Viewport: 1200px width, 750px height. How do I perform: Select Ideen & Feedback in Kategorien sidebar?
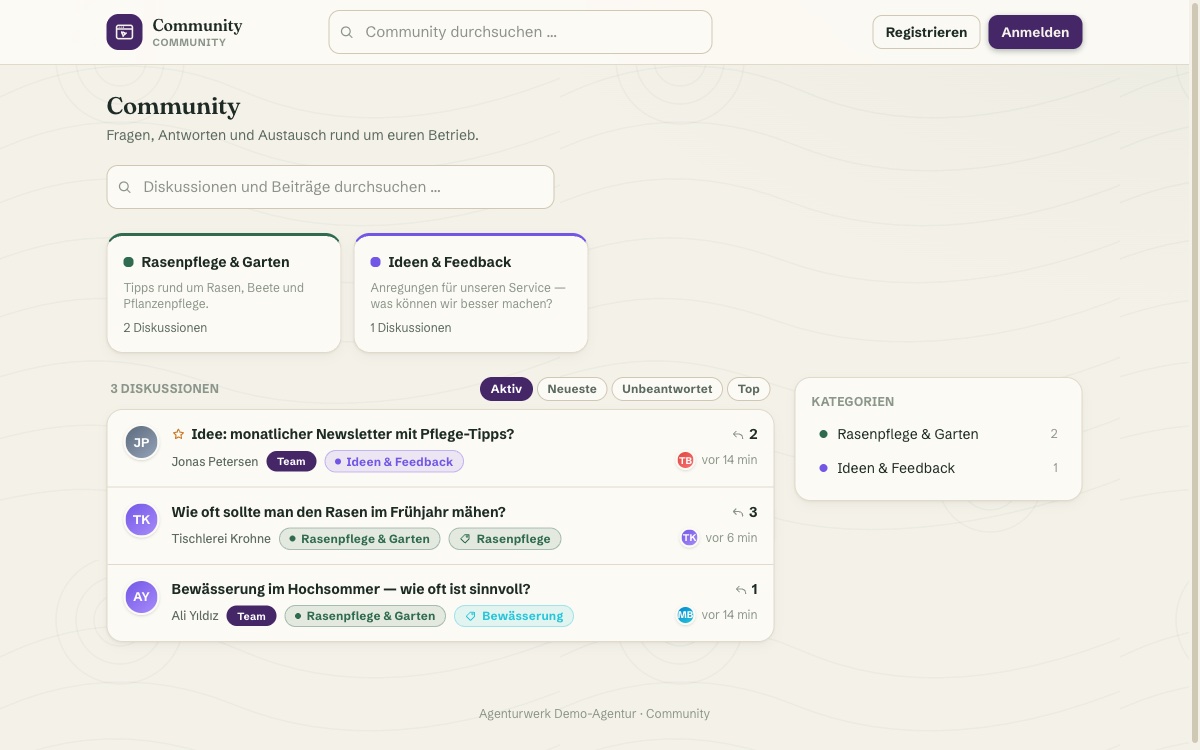[x=938, y=468]
